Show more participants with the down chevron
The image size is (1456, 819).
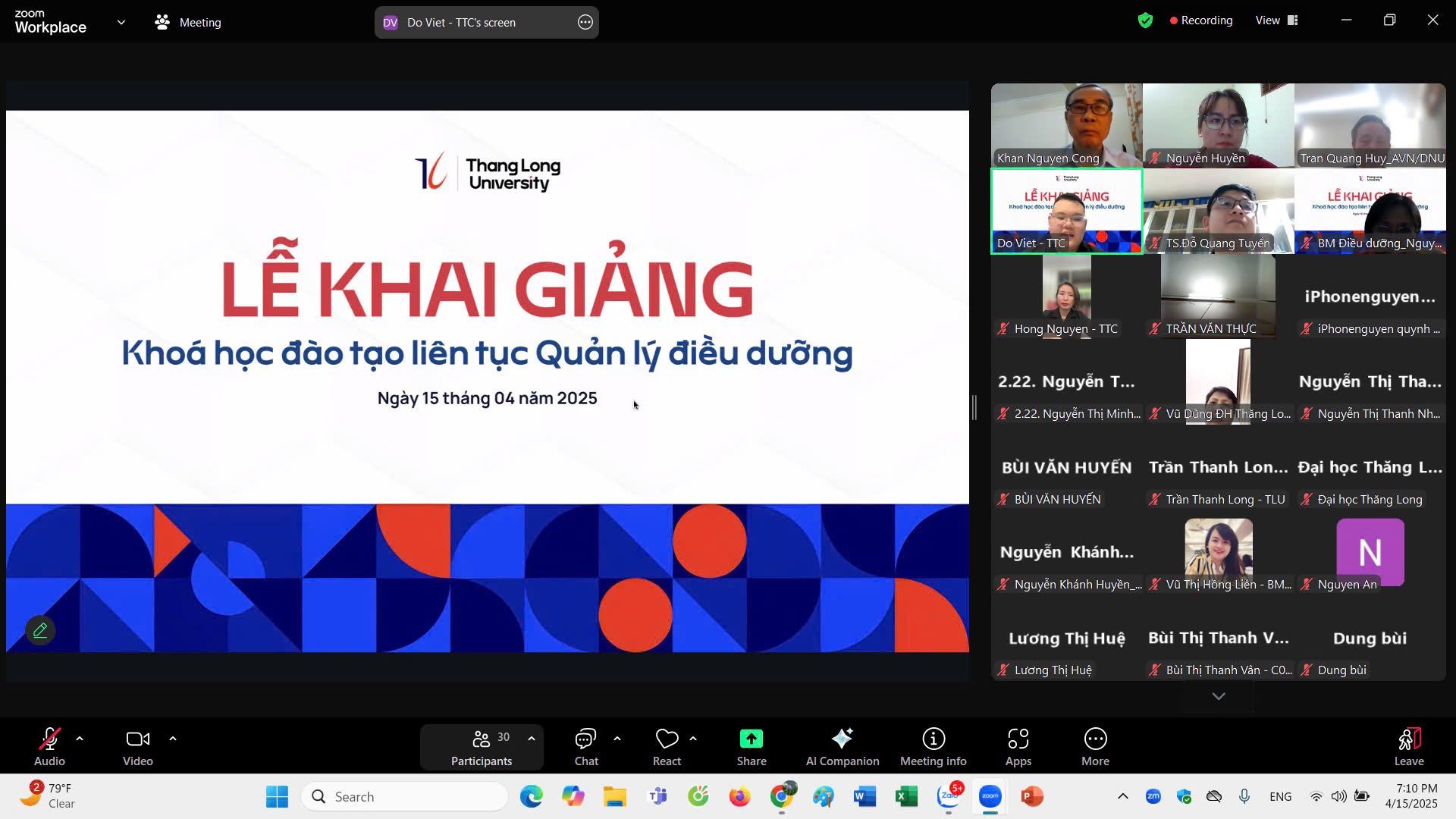(1218, 696)
